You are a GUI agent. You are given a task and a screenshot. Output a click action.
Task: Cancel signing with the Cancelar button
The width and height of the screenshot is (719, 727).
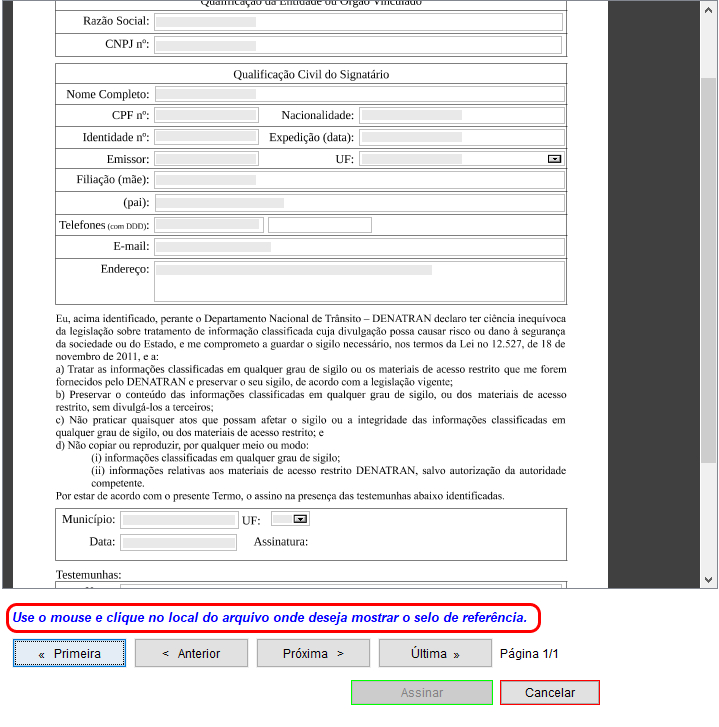tap(550, 692)
